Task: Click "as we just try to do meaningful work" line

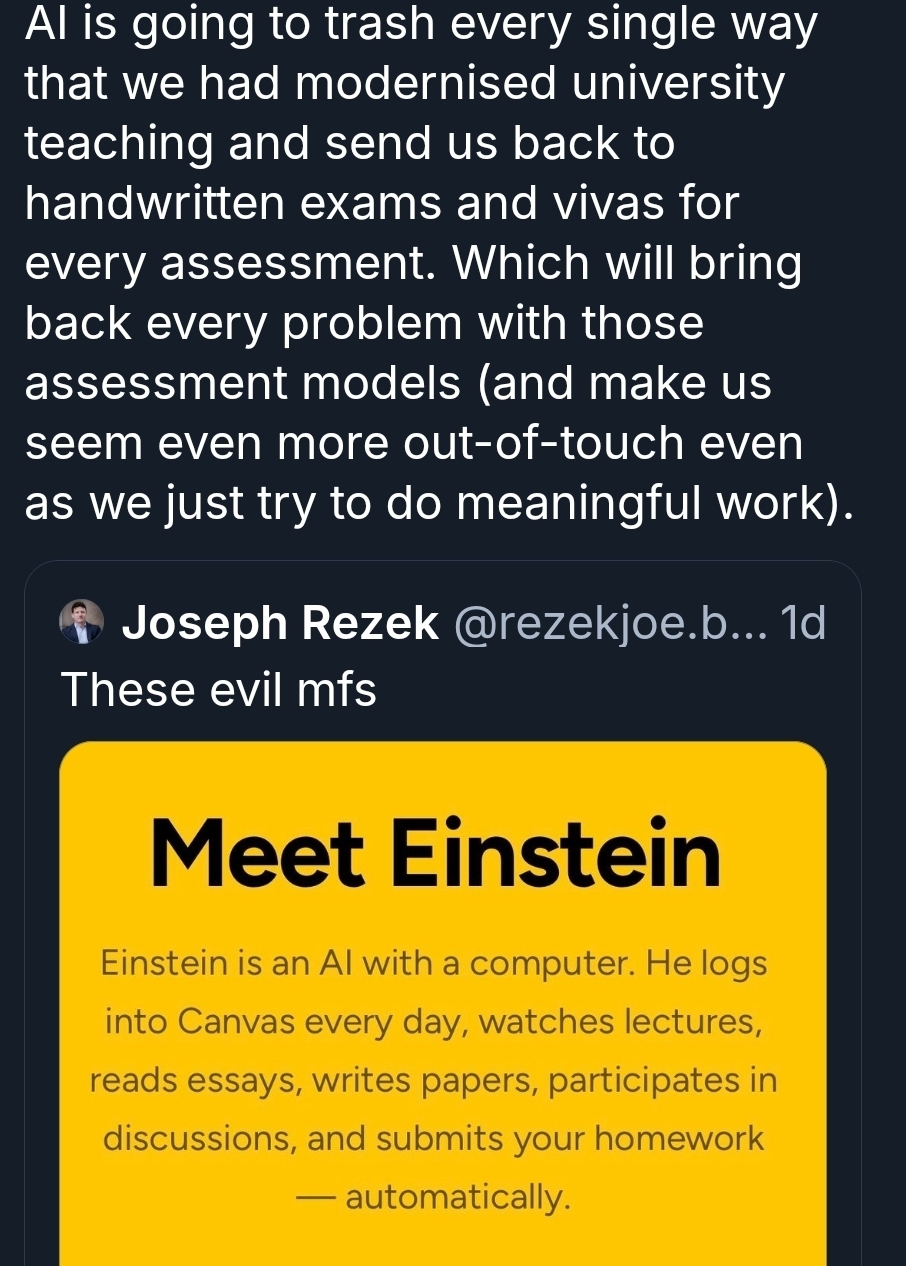Action: [440, 504]
